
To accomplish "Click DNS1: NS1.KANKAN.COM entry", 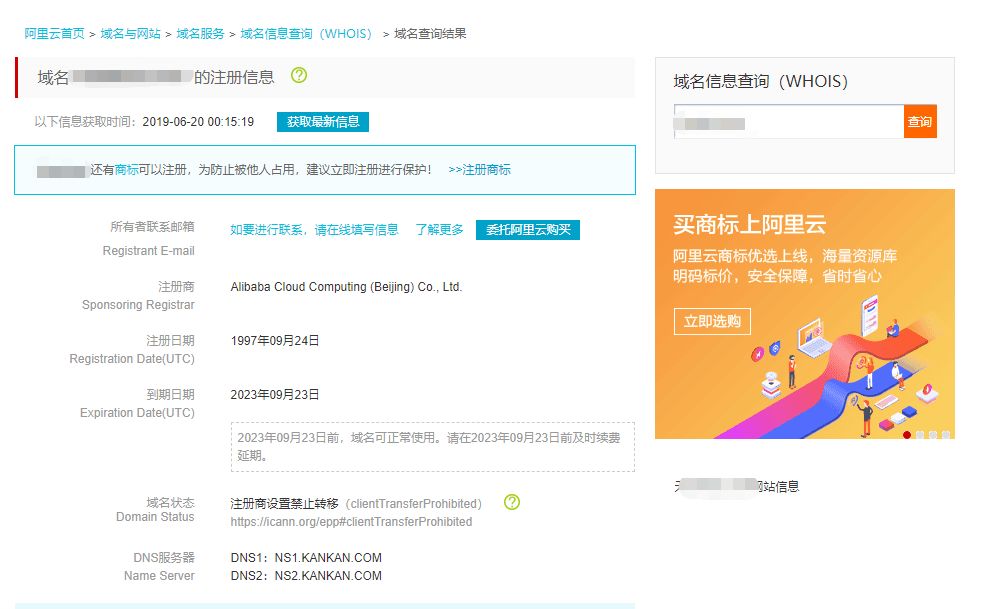I will pos(306,558).
